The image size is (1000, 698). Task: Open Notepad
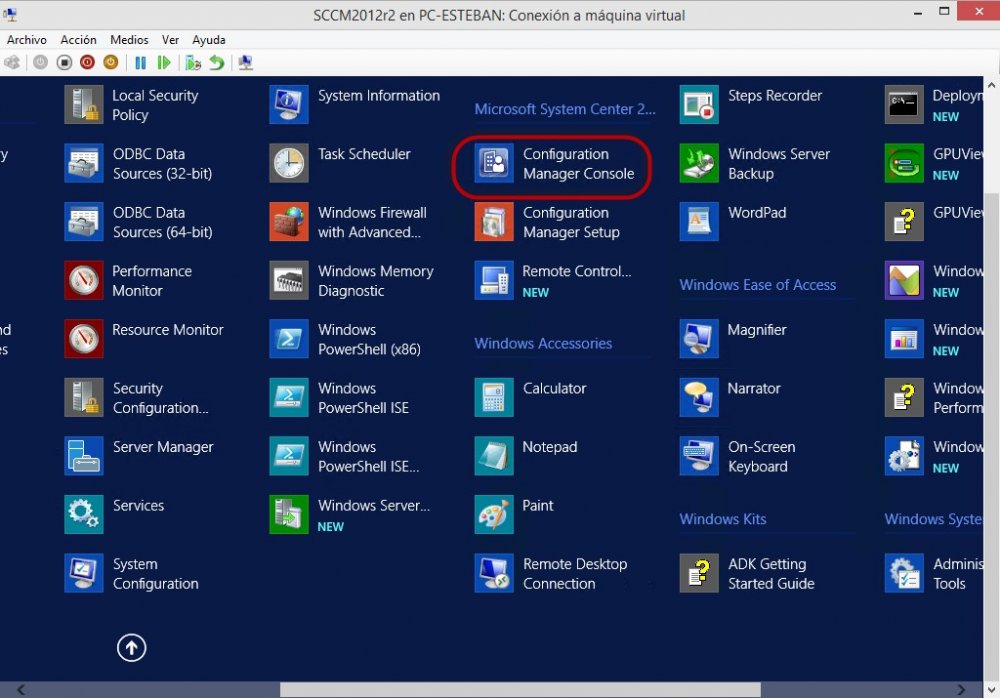tap(526, 456)
